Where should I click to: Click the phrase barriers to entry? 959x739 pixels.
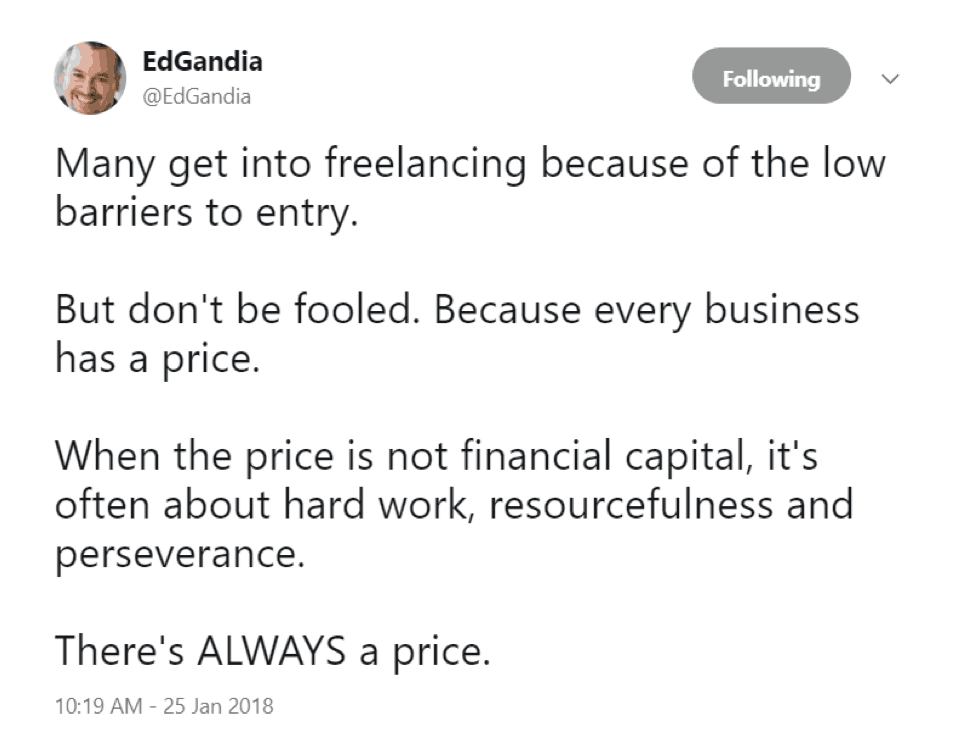(x=207, y=213)
